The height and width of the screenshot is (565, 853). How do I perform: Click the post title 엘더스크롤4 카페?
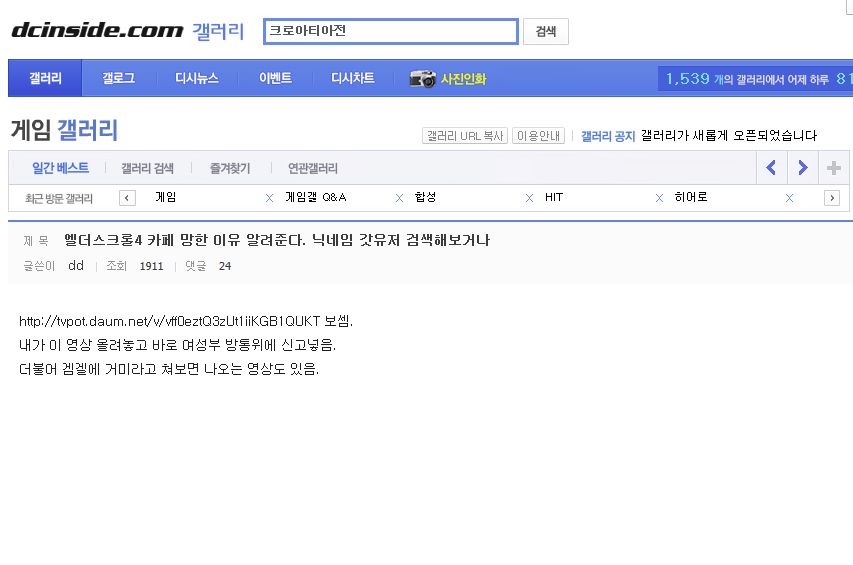point(277,240)
